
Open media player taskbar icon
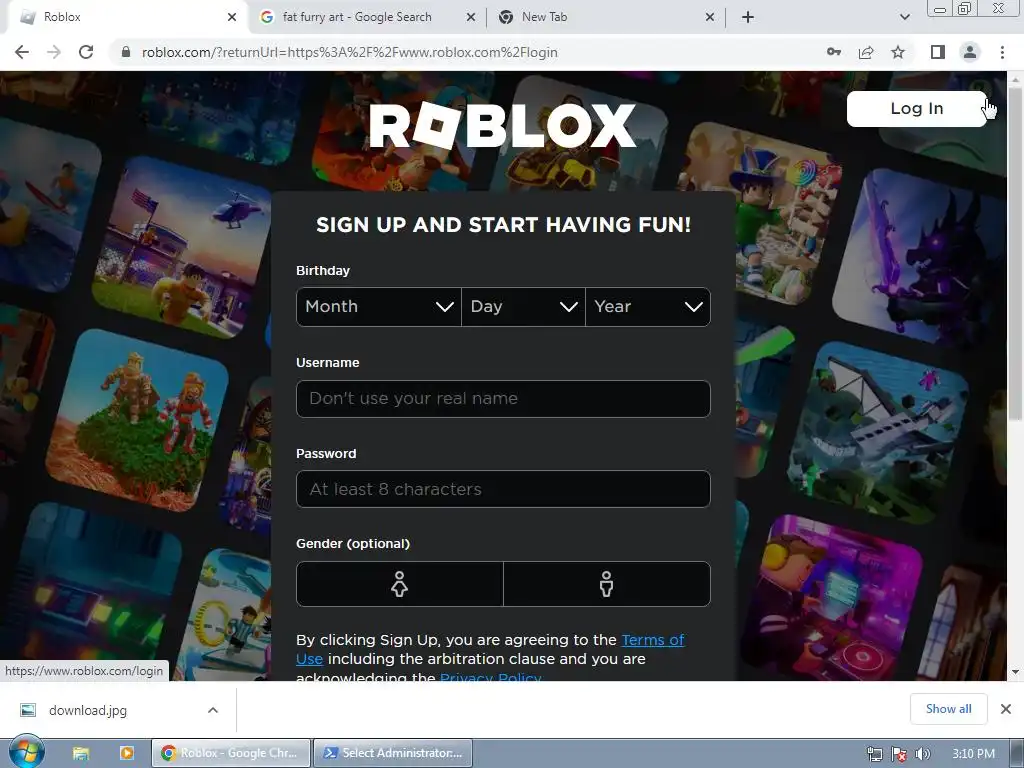click(x=127, y=753)
